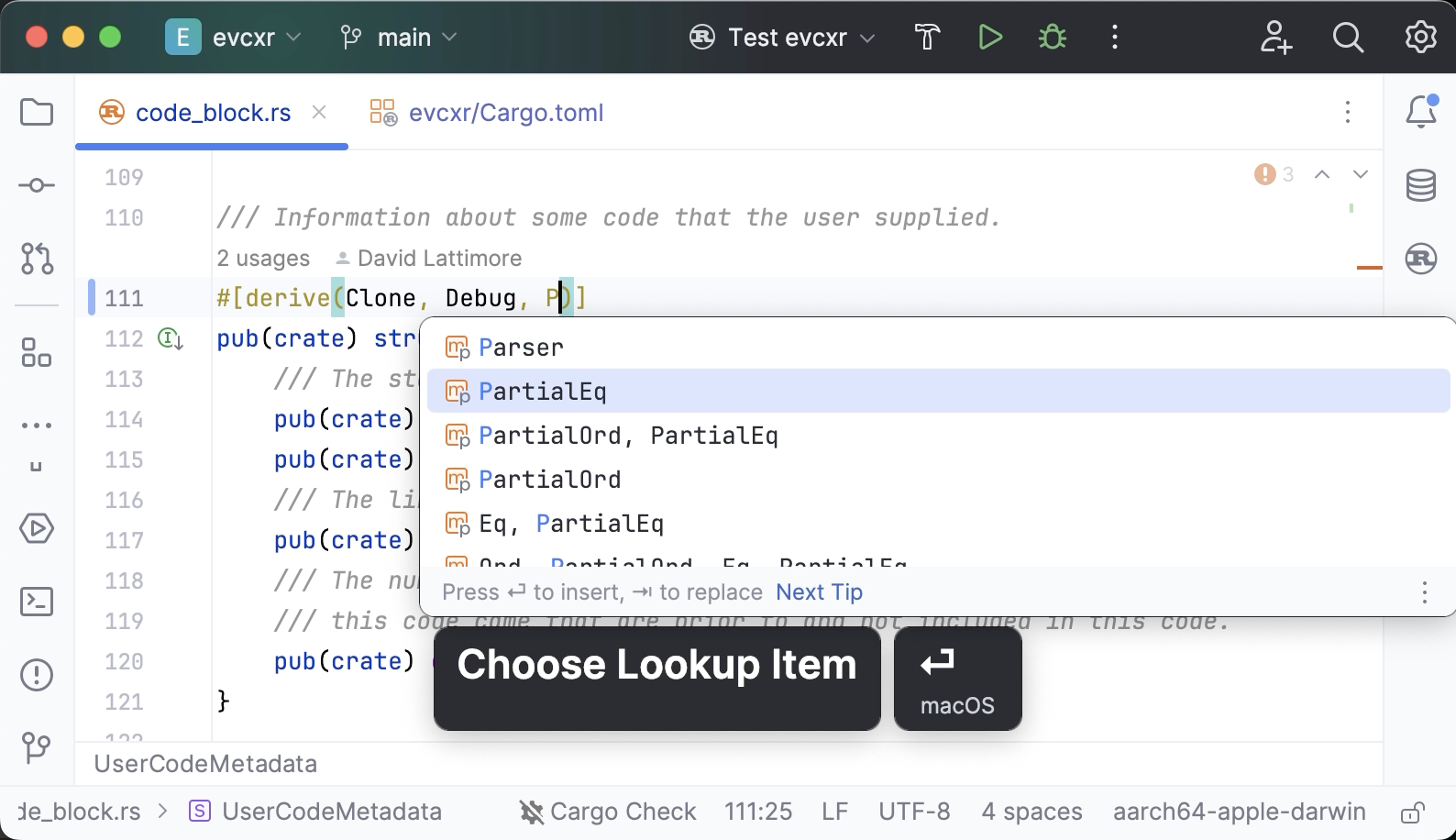Screen dimensions: 1456x840
Task: Toggle Cargo Check external linter
Action: pyautogui.click(x=608, y=812)
